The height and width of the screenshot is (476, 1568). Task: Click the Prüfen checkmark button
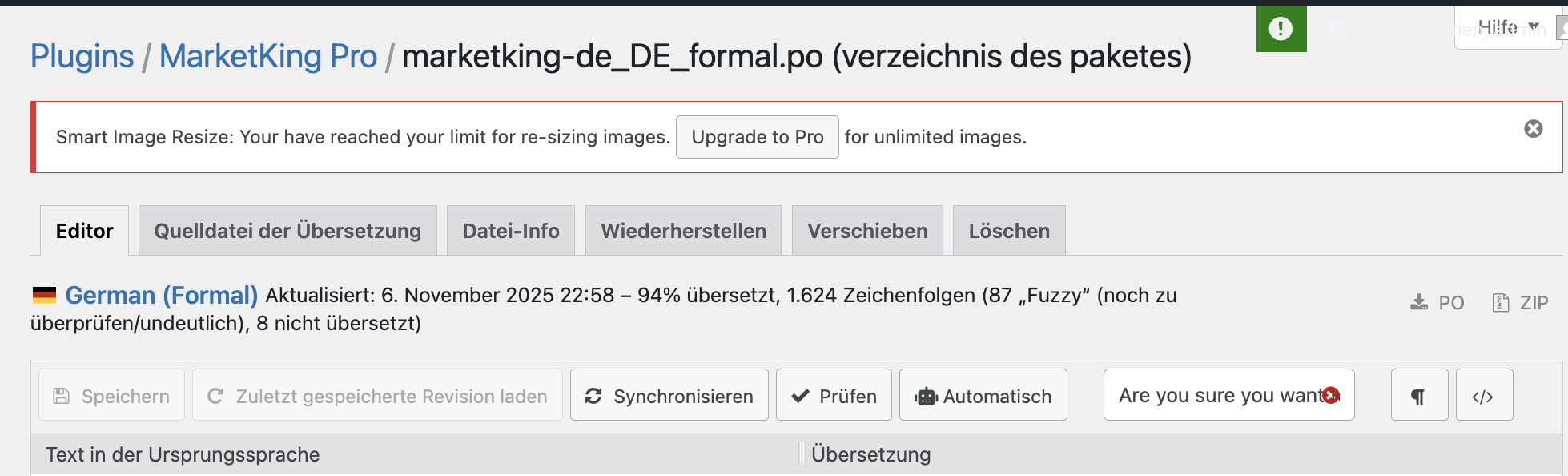pyautogui.click(x=834, y=396)
